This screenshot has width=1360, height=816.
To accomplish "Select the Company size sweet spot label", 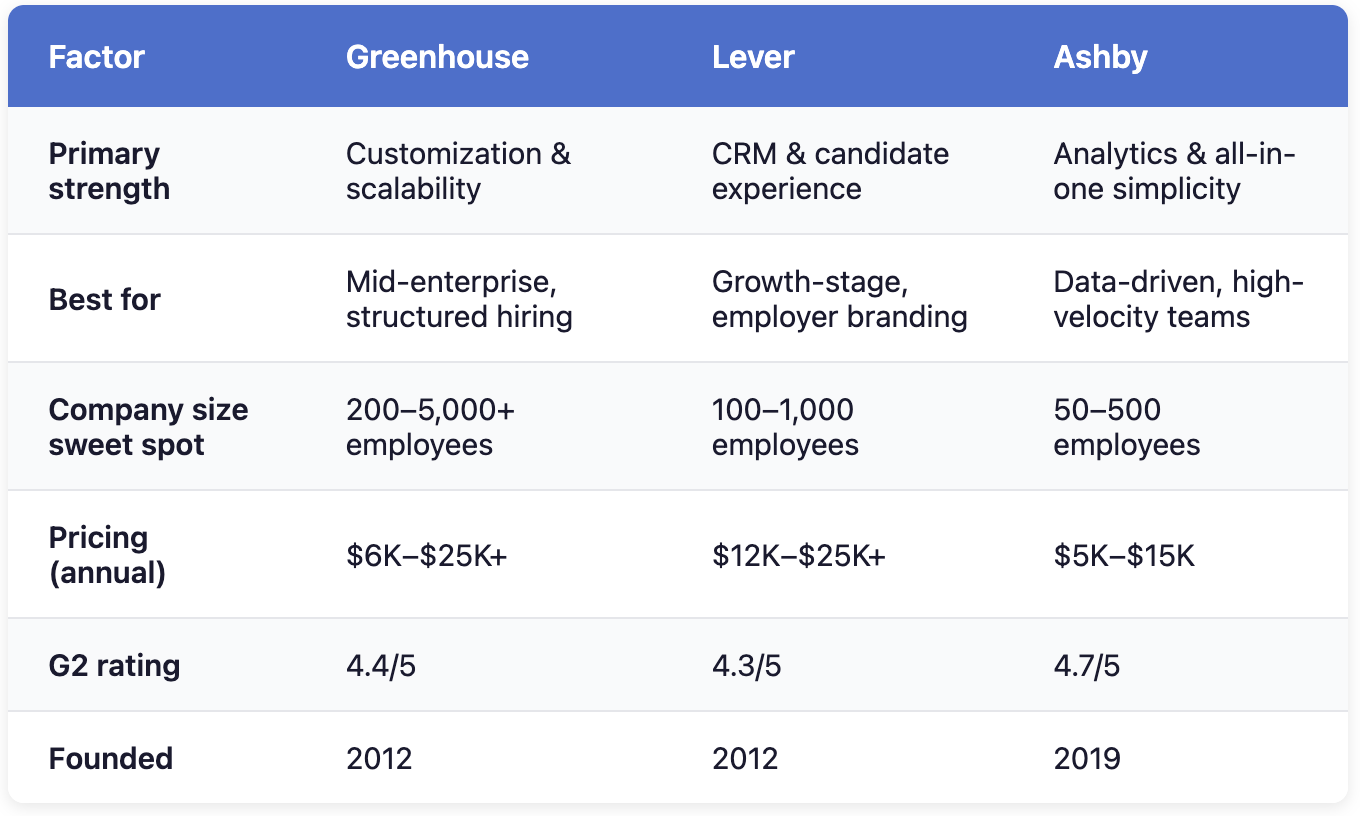I will 148,427.
